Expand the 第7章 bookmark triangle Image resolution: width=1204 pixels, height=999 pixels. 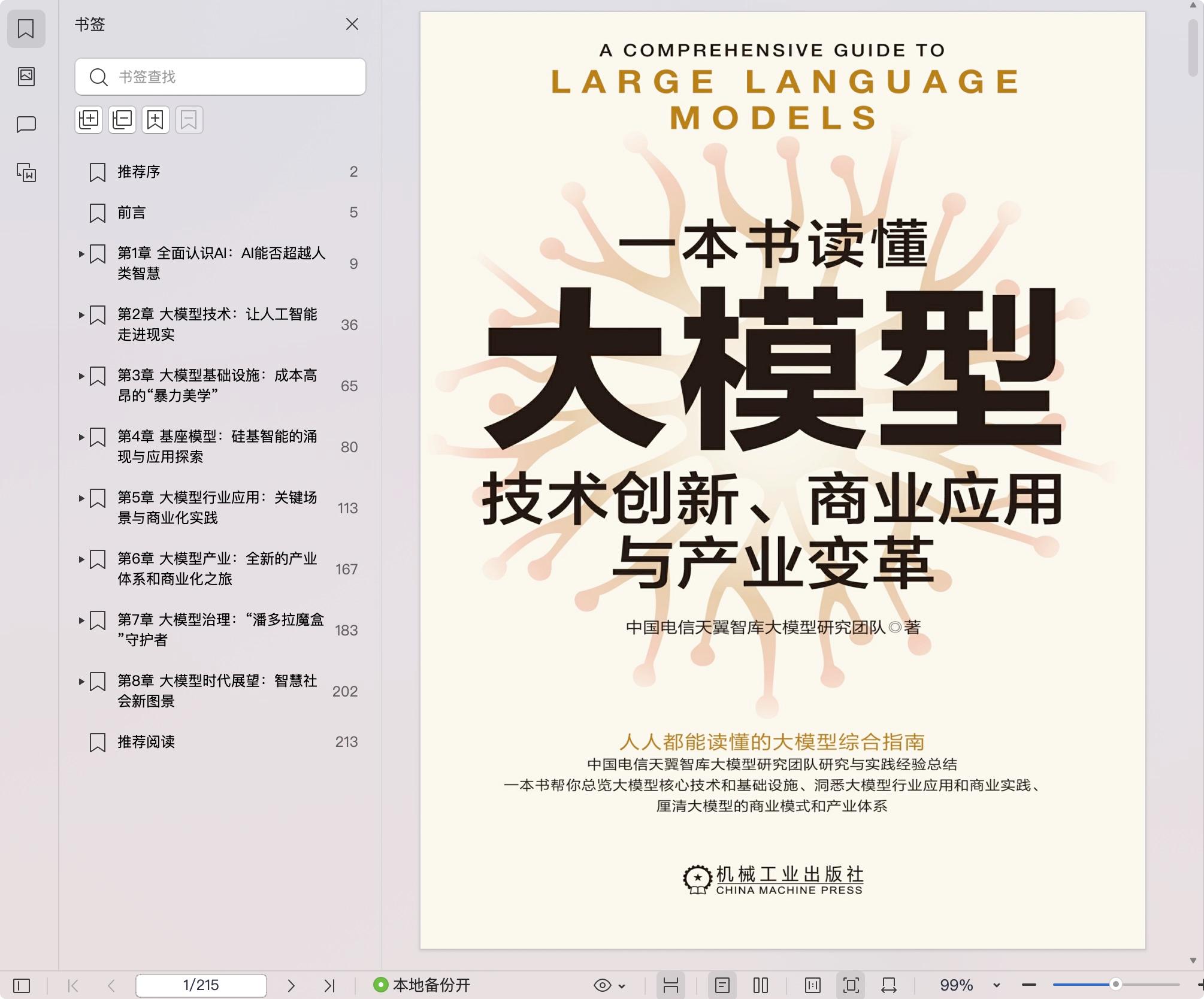[x=81, y=620]
